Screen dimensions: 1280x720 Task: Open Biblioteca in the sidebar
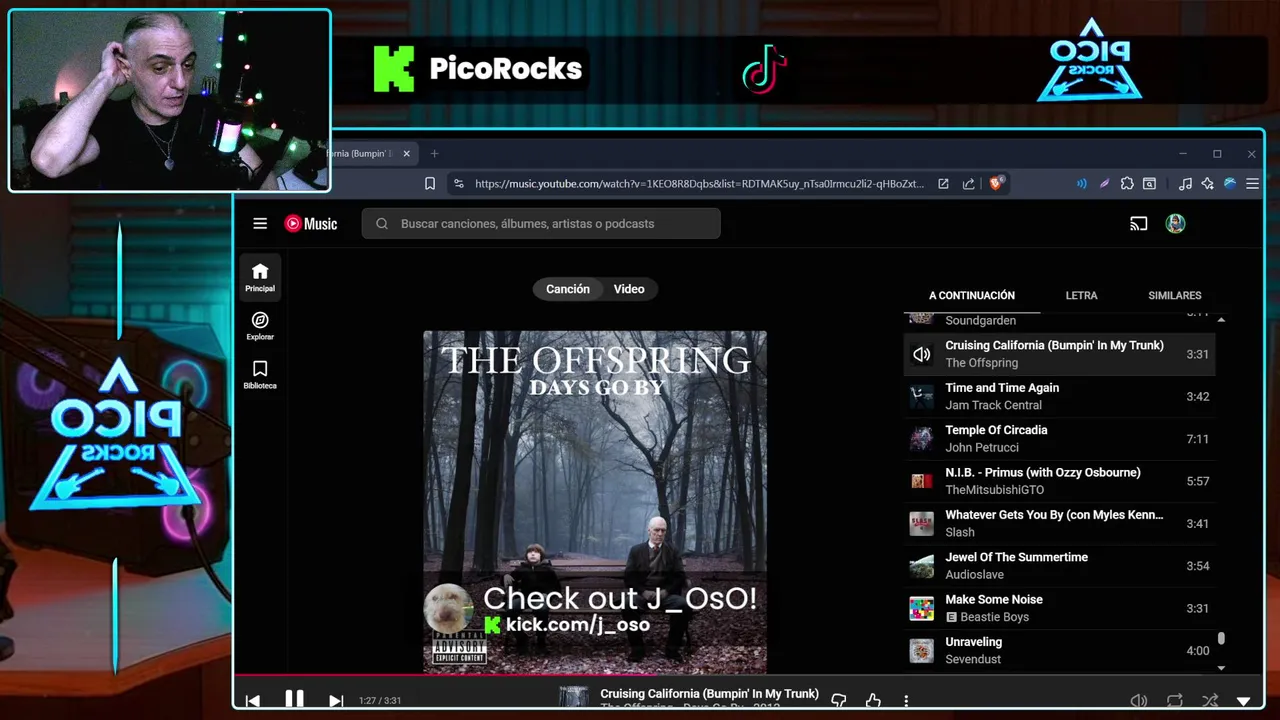260,375
